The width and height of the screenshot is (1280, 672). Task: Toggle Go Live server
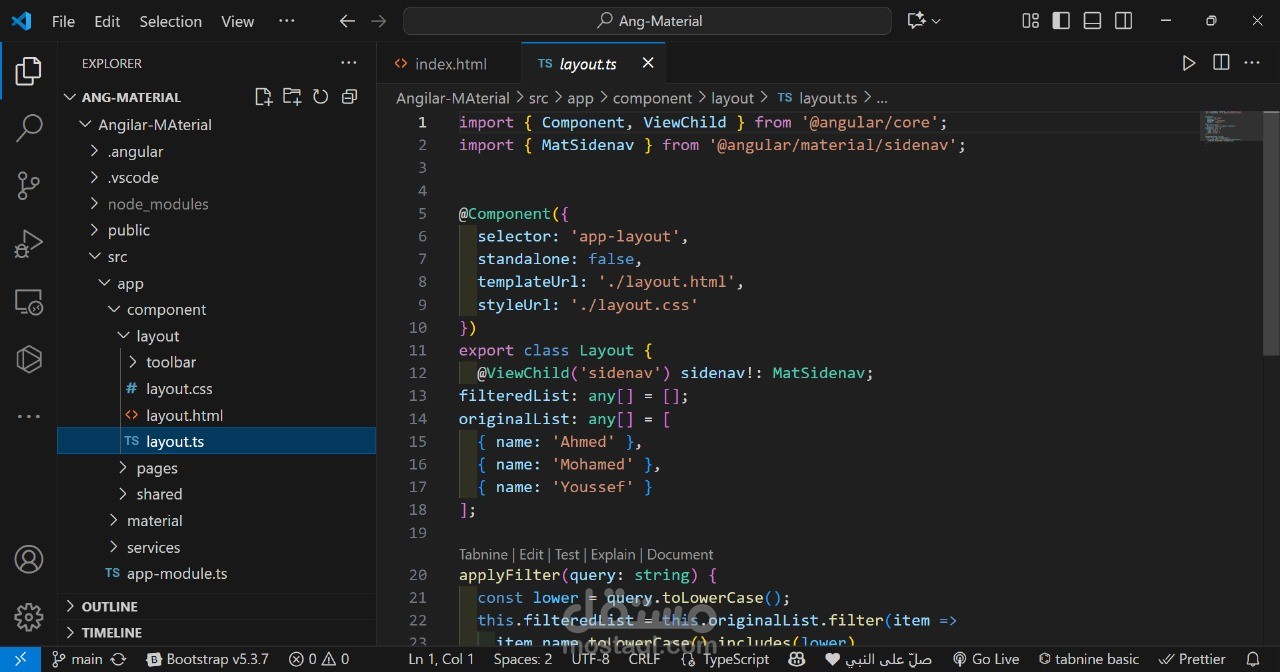[x=985, y=659]
